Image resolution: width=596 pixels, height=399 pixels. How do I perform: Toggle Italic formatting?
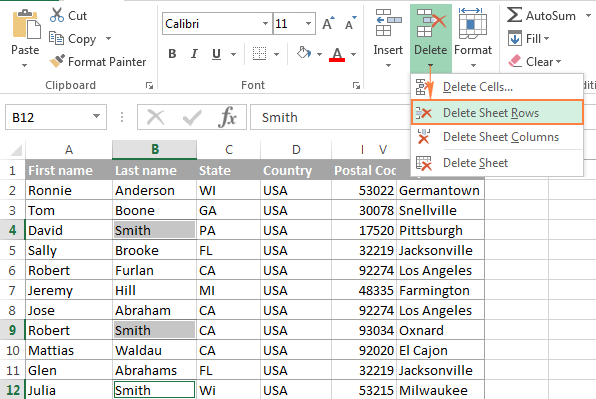click(194, 54)
